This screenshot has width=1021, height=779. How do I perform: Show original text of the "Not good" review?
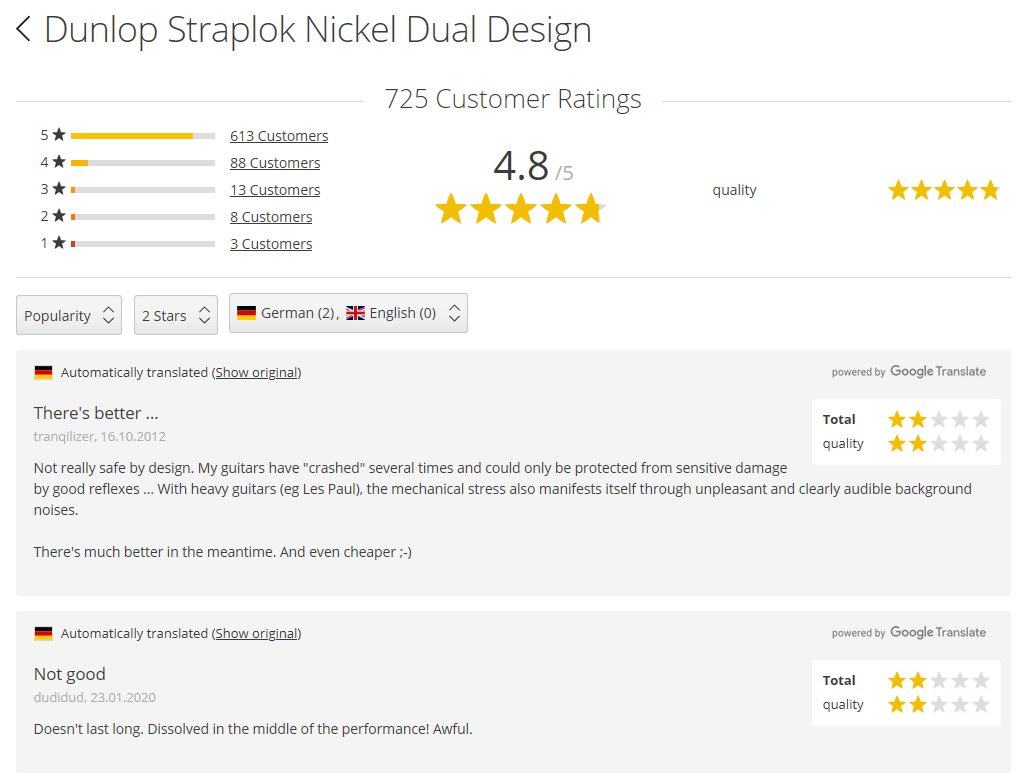coord(257,633)
